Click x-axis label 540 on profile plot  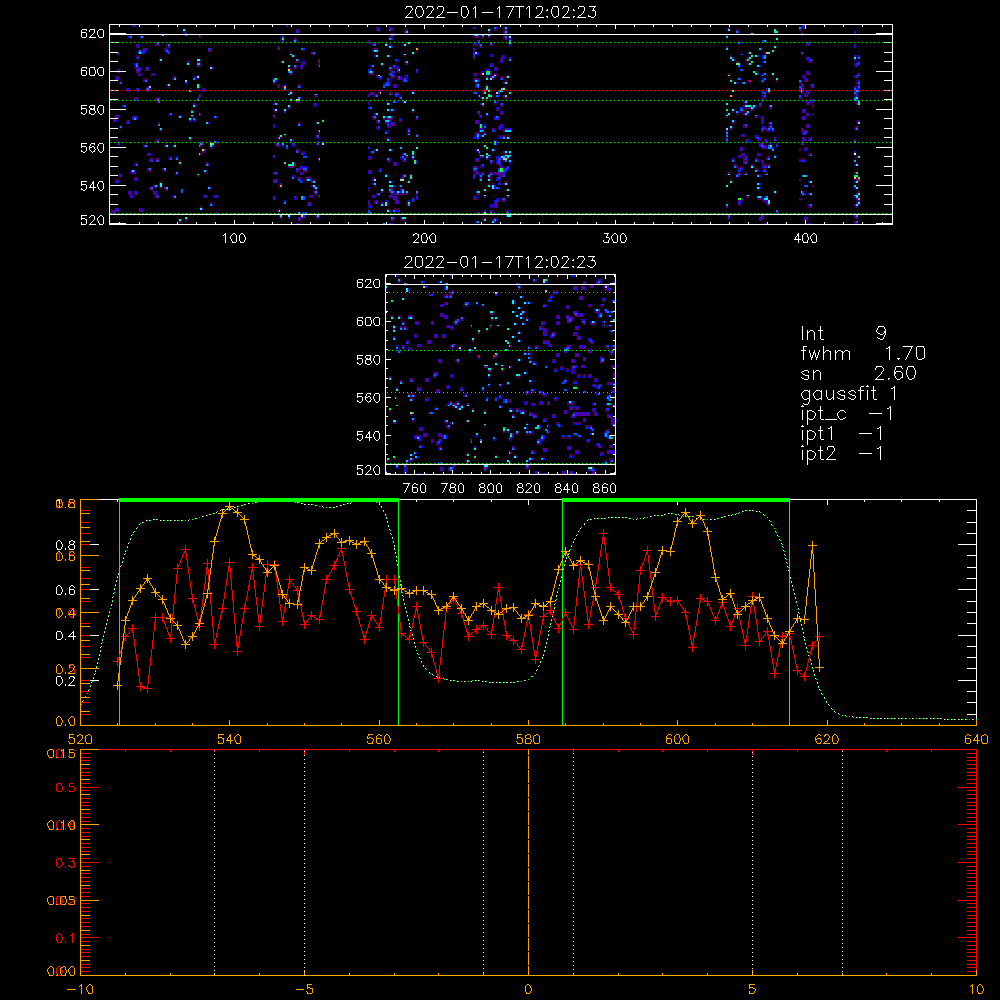[230, 740]
